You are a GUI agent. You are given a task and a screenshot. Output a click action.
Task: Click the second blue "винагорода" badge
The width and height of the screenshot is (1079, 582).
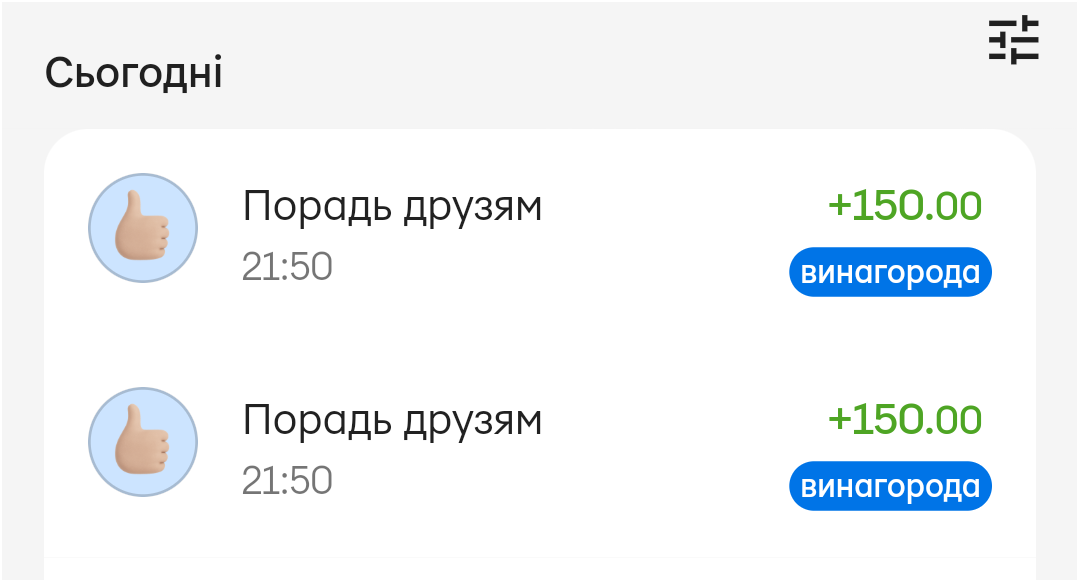pyautogui.click(x=890, y=487)
